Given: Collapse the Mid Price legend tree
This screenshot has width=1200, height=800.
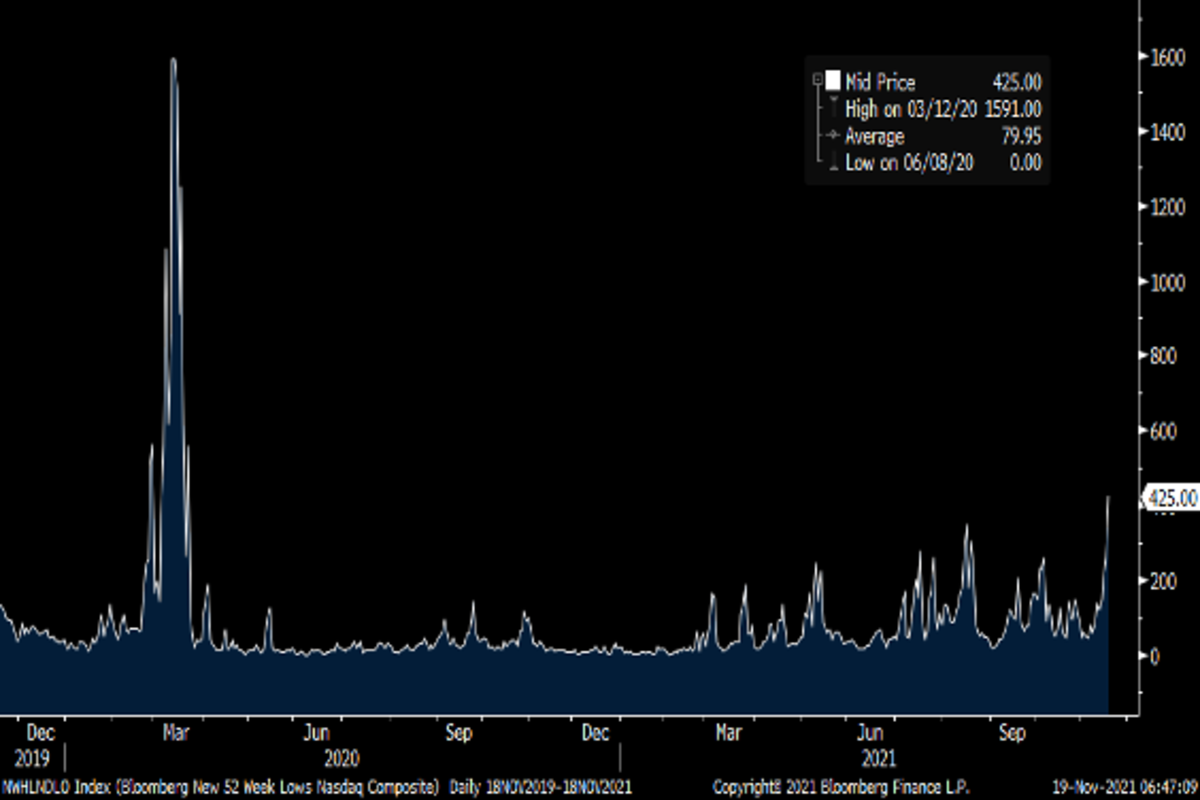Looking at the screenshot, I should [x=817, y=79].
